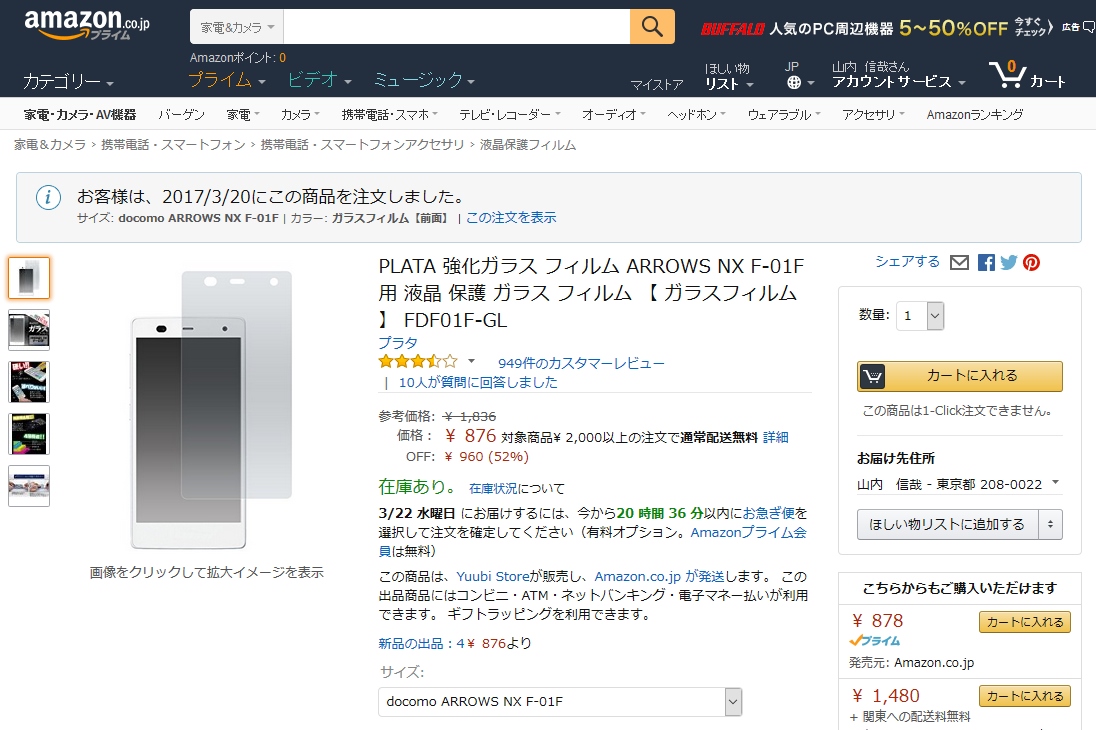Screen dimensions: 1096x730
Task: Open wishlist button's list chooser arrow
Action: (1050, 524)
